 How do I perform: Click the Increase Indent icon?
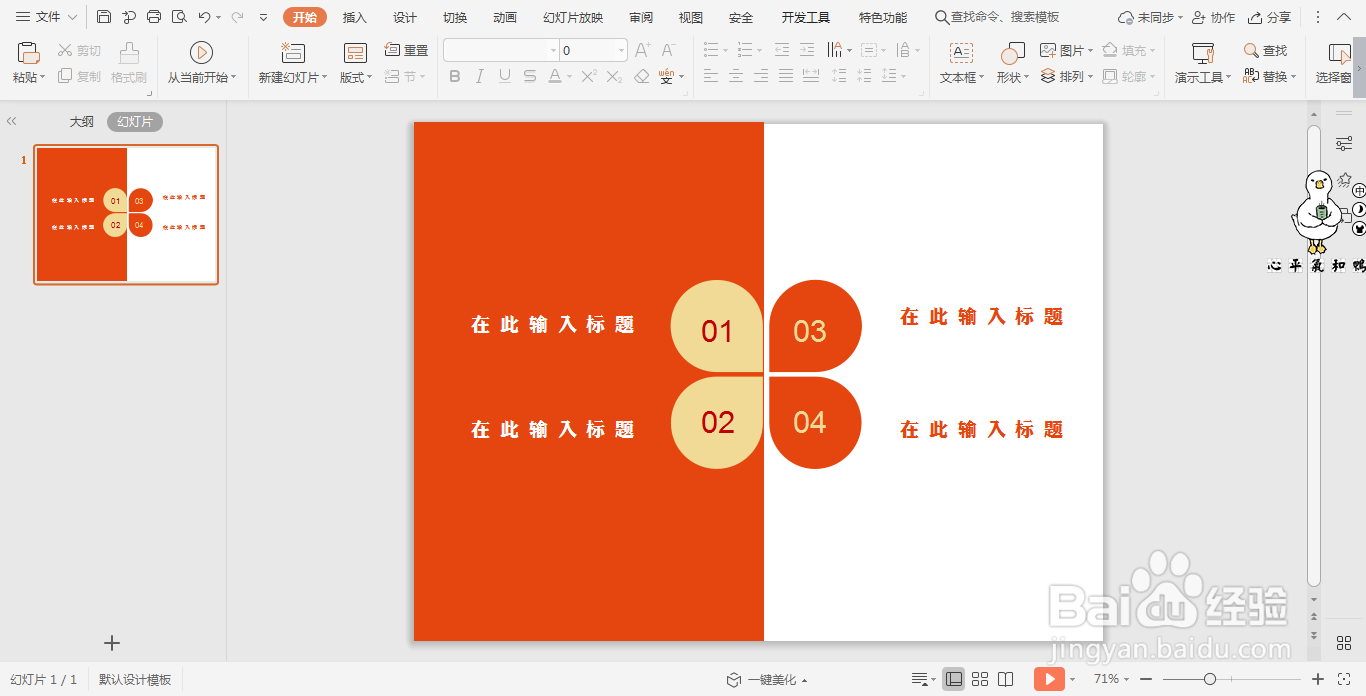[x=807, y=50]
